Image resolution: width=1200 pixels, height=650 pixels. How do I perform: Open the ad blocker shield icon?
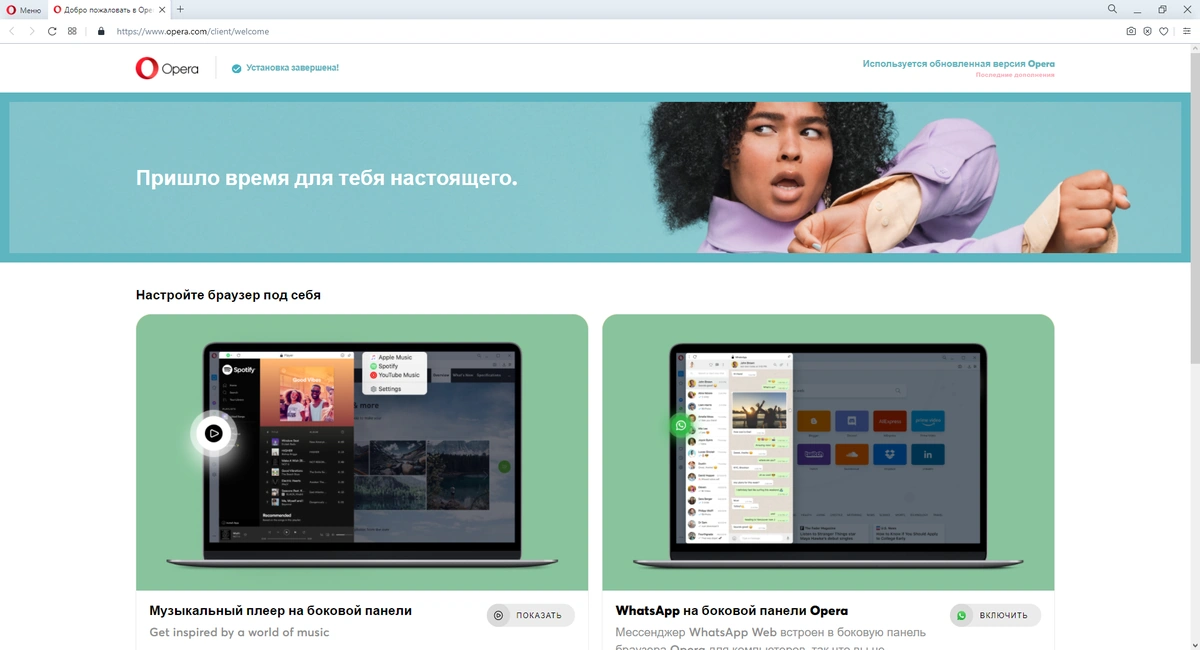pyautogui.click(x=1147, y=31)
